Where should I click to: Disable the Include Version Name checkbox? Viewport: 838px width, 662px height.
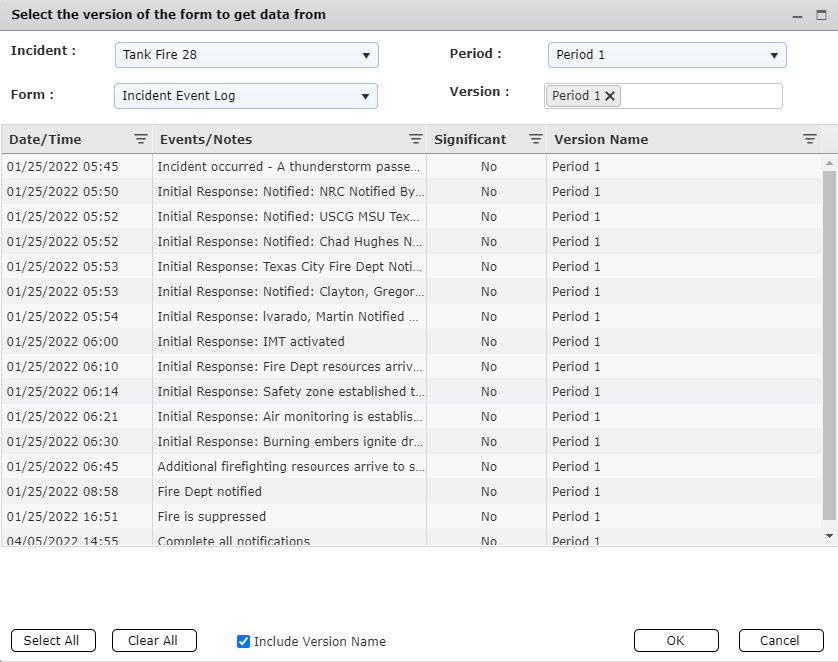242,641
